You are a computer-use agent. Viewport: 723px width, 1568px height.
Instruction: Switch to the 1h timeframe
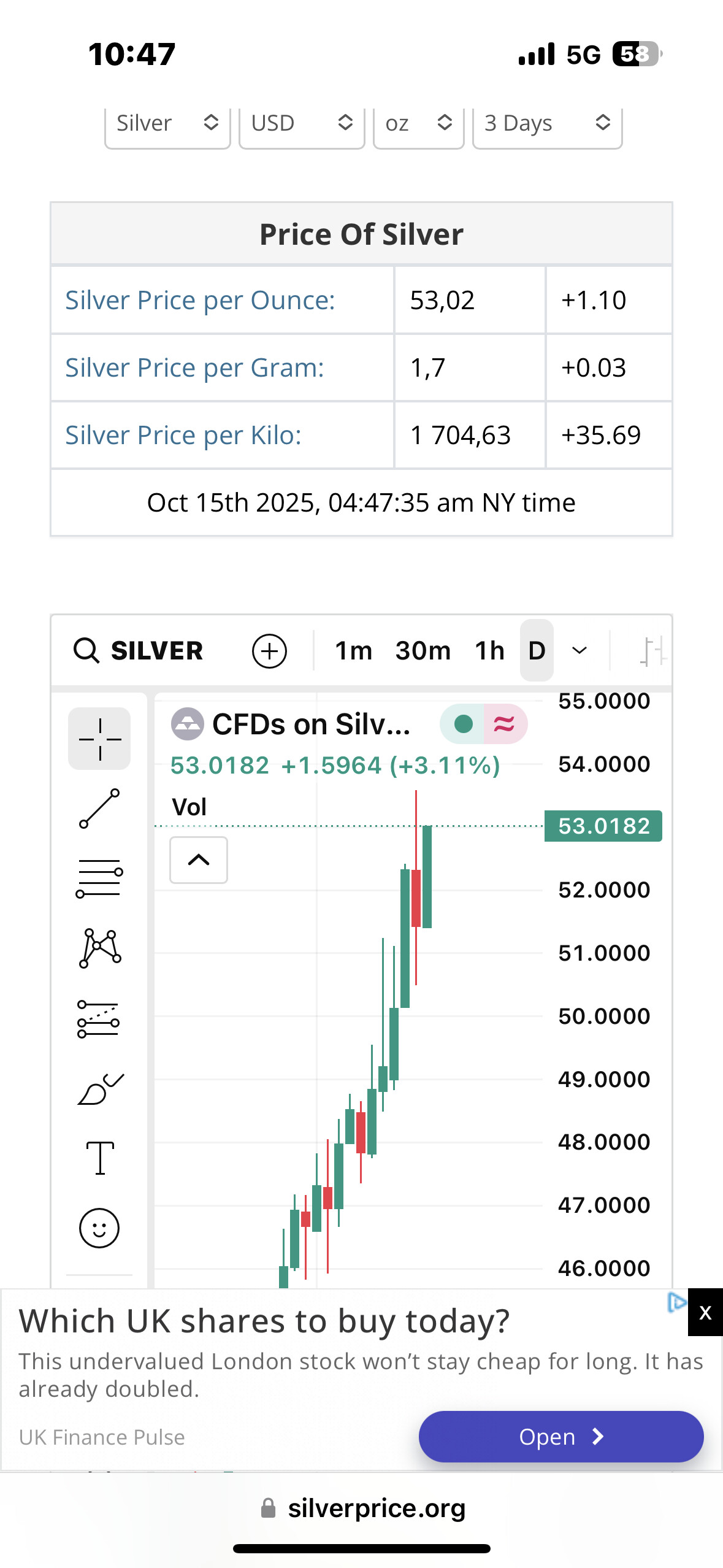pyautogui.click(x=489, y=651)
